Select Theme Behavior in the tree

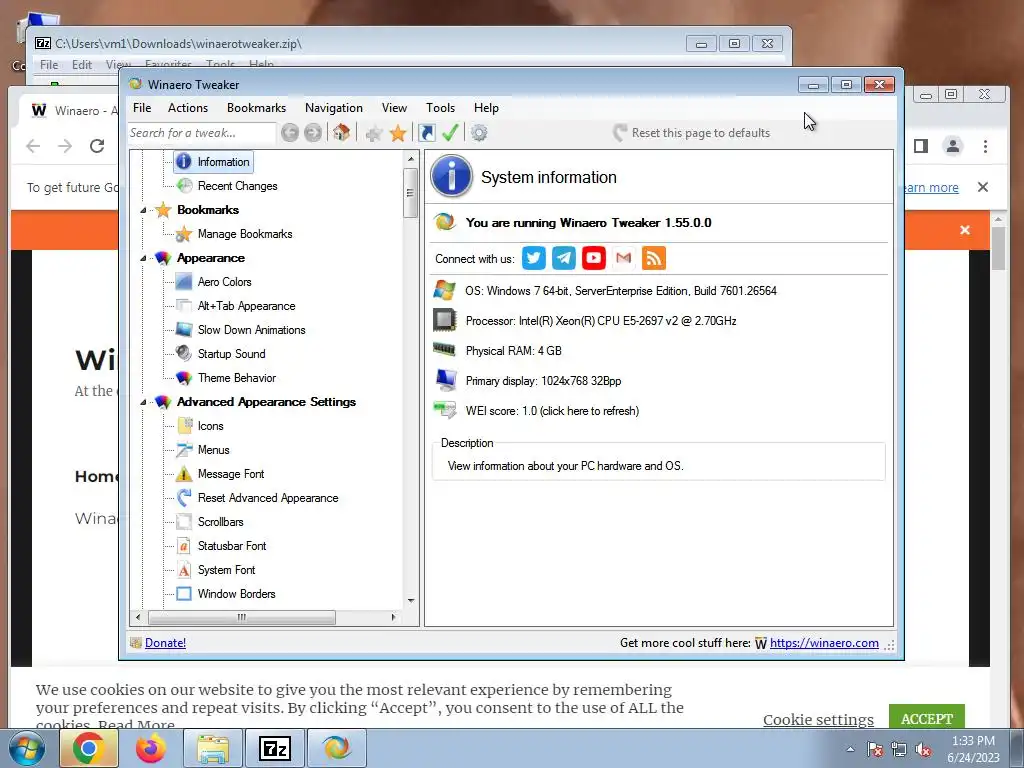(237, 377)
